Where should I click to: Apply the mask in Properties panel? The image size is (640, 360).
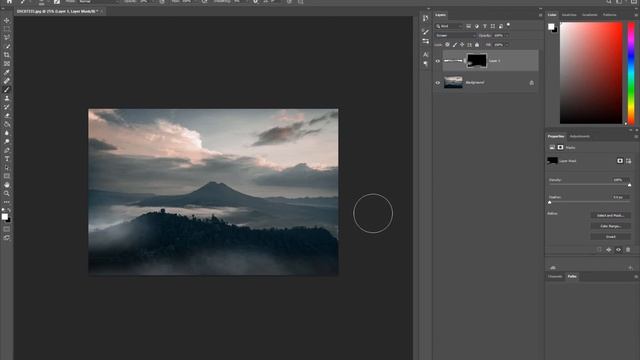[609, 250]
